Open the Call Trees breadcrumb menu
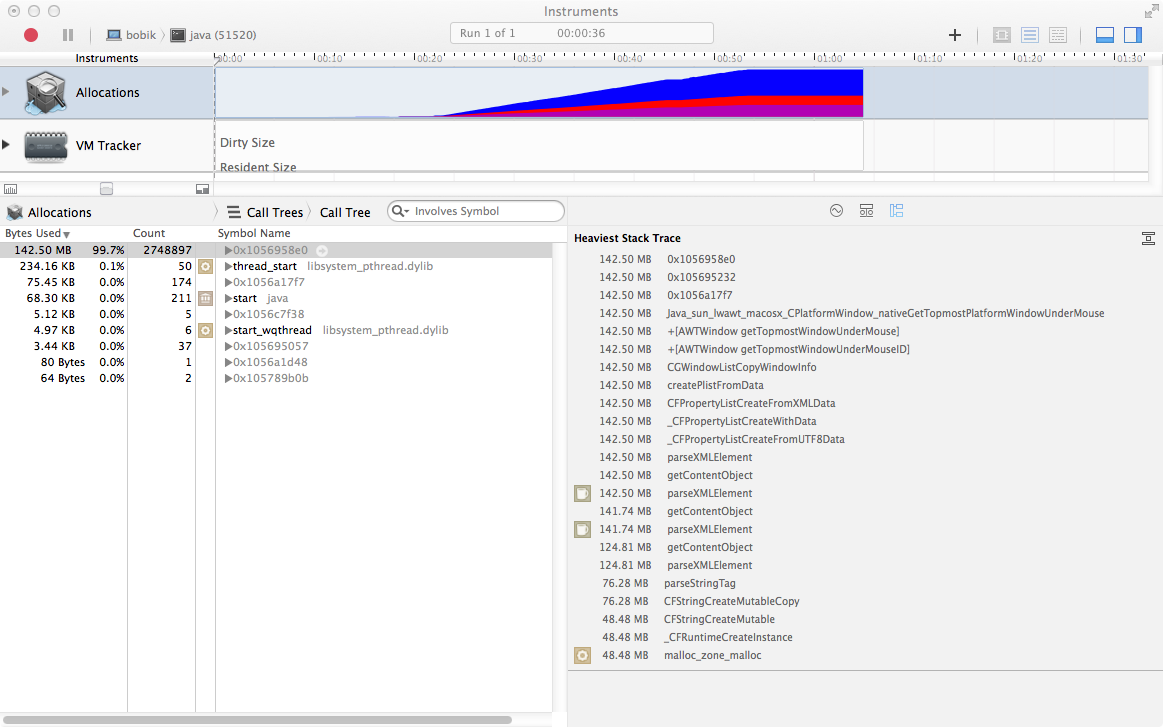The image size is (1163, 727). pos(265,212)
